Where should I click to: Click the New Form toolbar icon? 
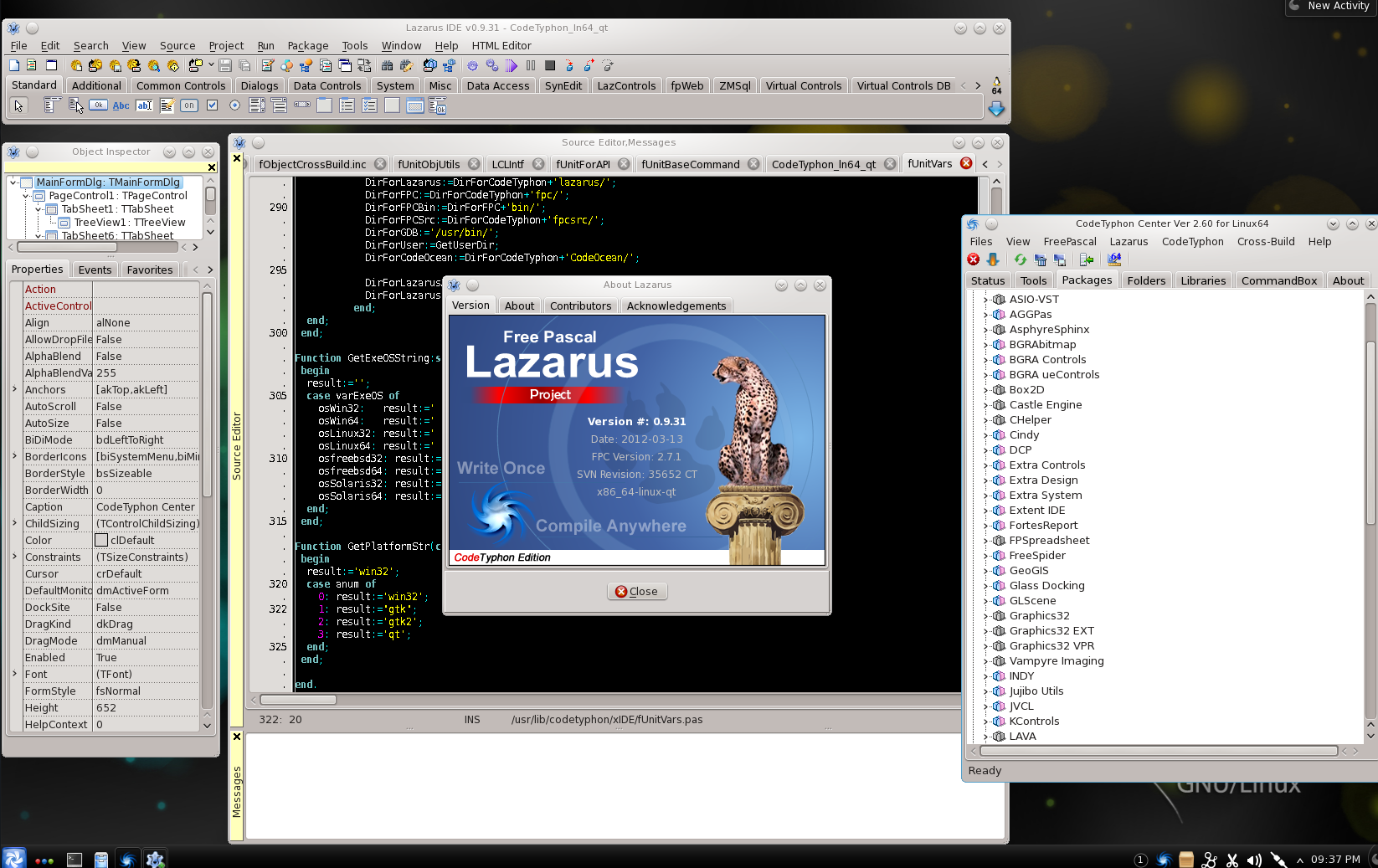click(51, 65)
